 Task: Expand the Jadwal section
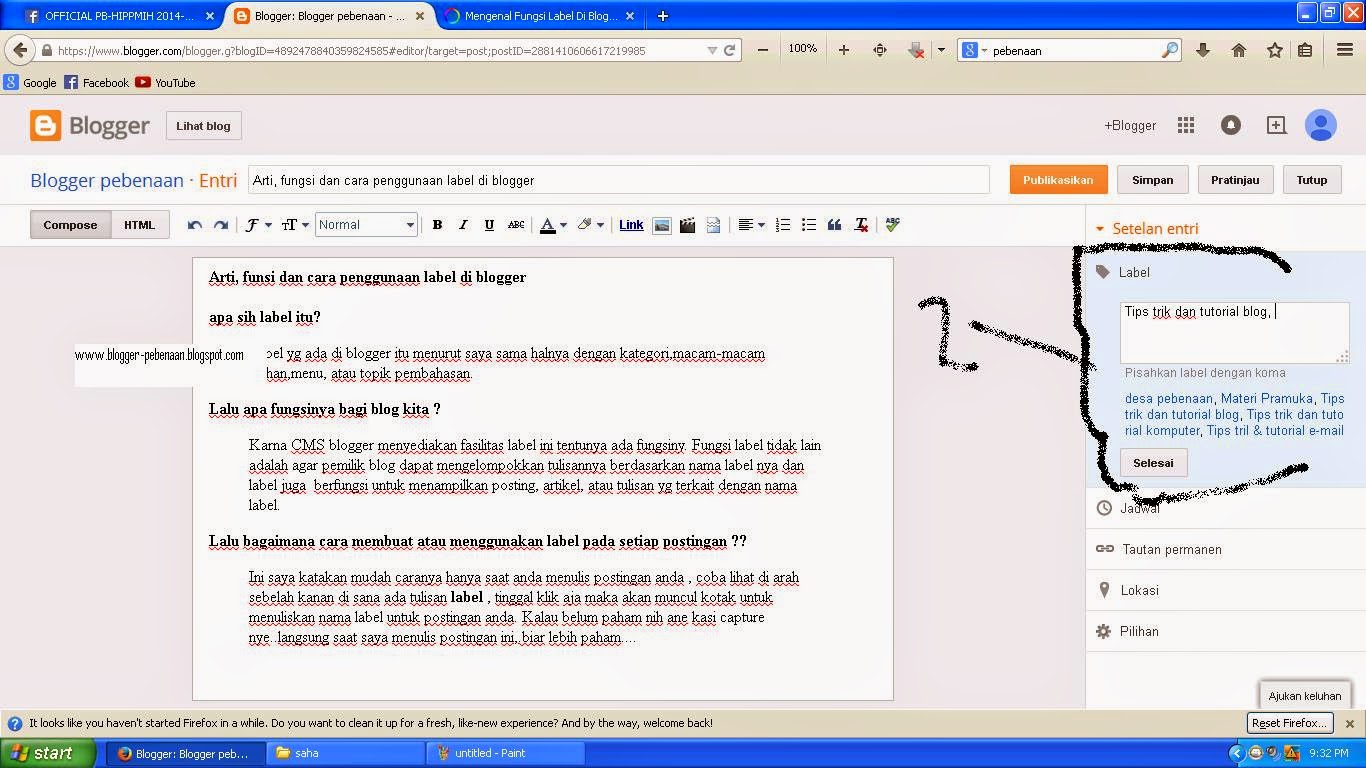click(1140, 508)
